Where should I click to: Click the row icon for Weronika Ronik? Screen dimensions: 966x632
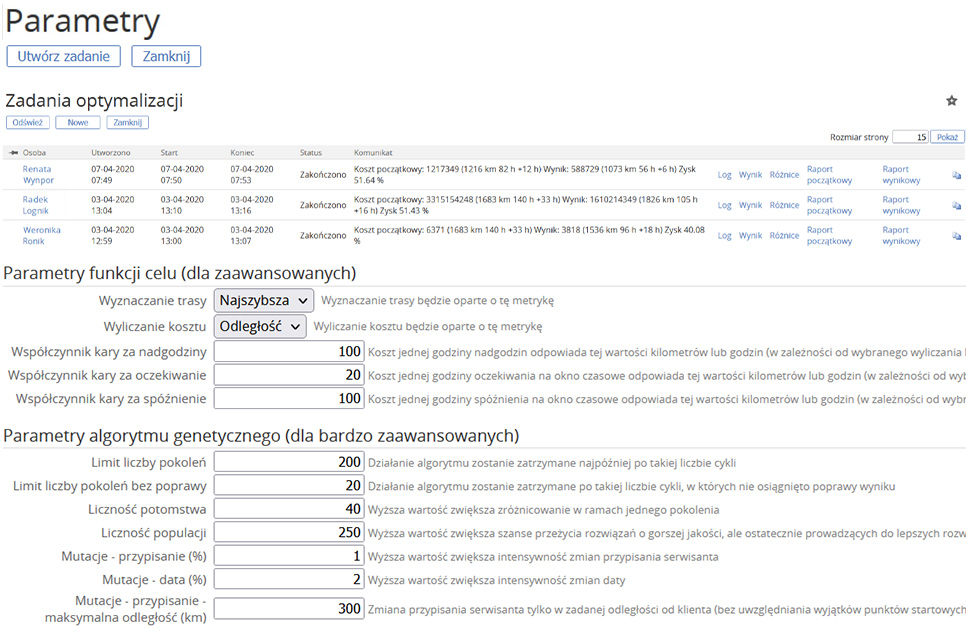pos(956,236)
